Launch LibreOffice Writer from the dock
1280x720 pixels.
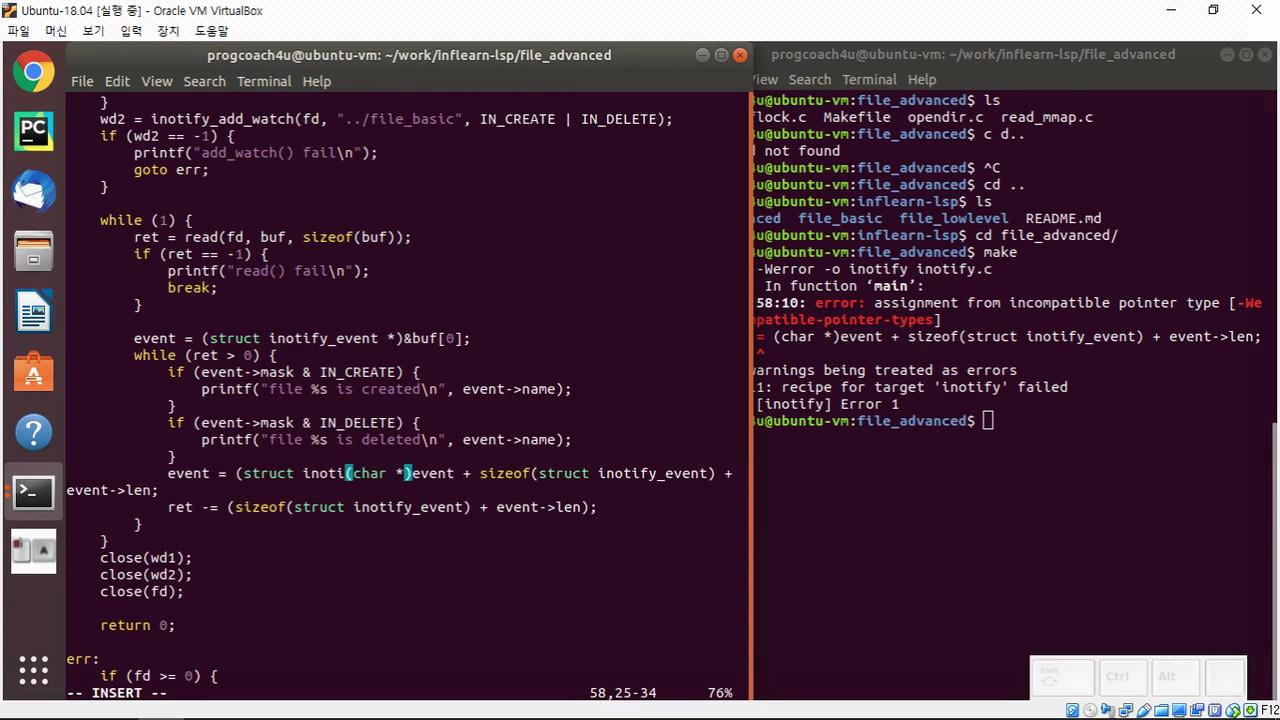coord(33,311)
